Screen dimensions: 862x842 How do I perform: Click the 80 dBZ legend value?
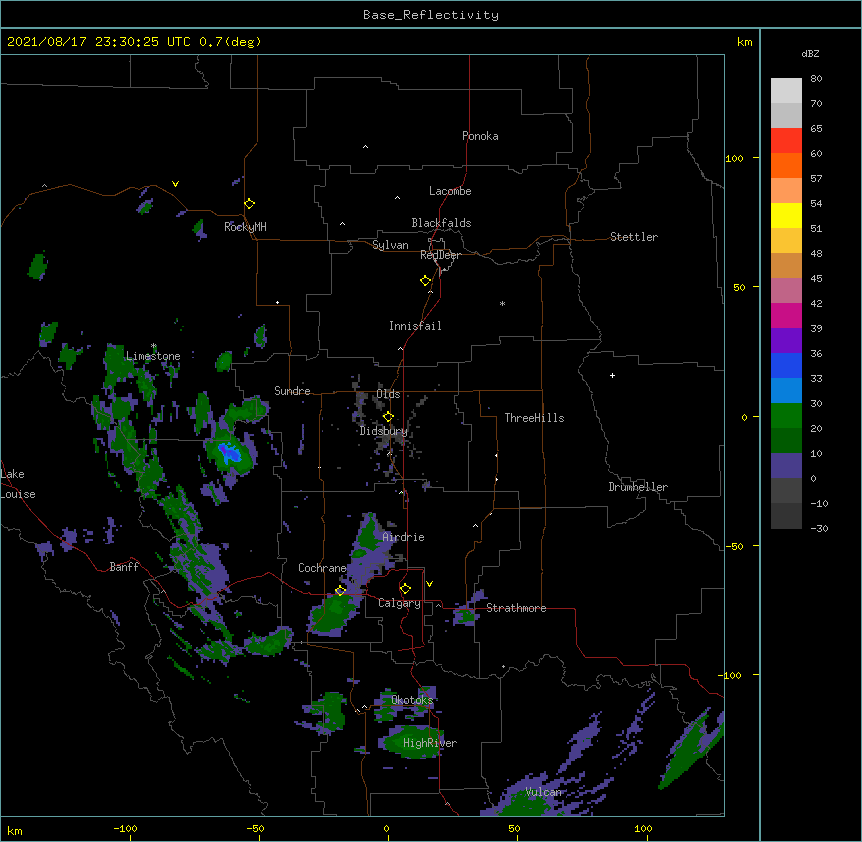click(x=816, y=79)
